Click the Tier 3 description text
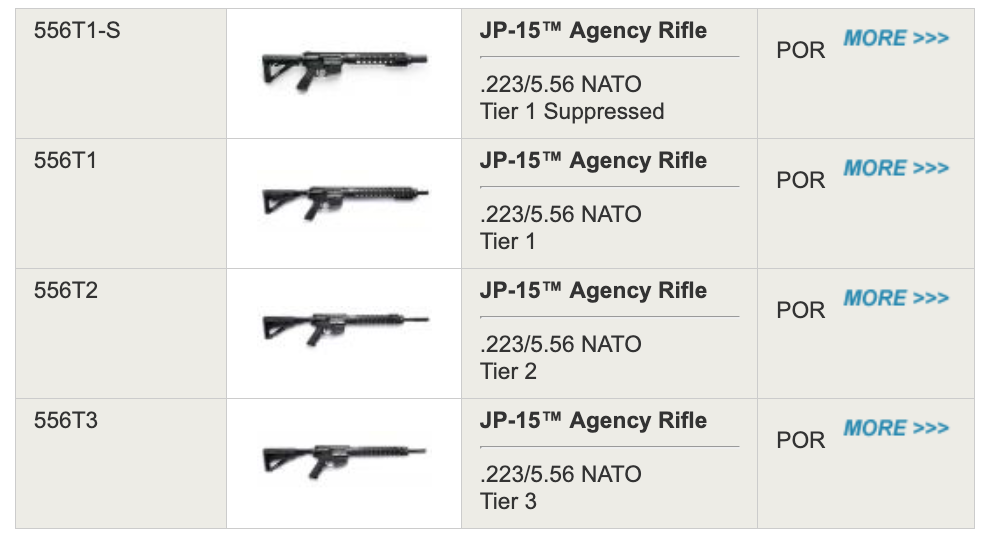Screen dimensions: 985x541 pyautogui.click(x=508, y=501)
